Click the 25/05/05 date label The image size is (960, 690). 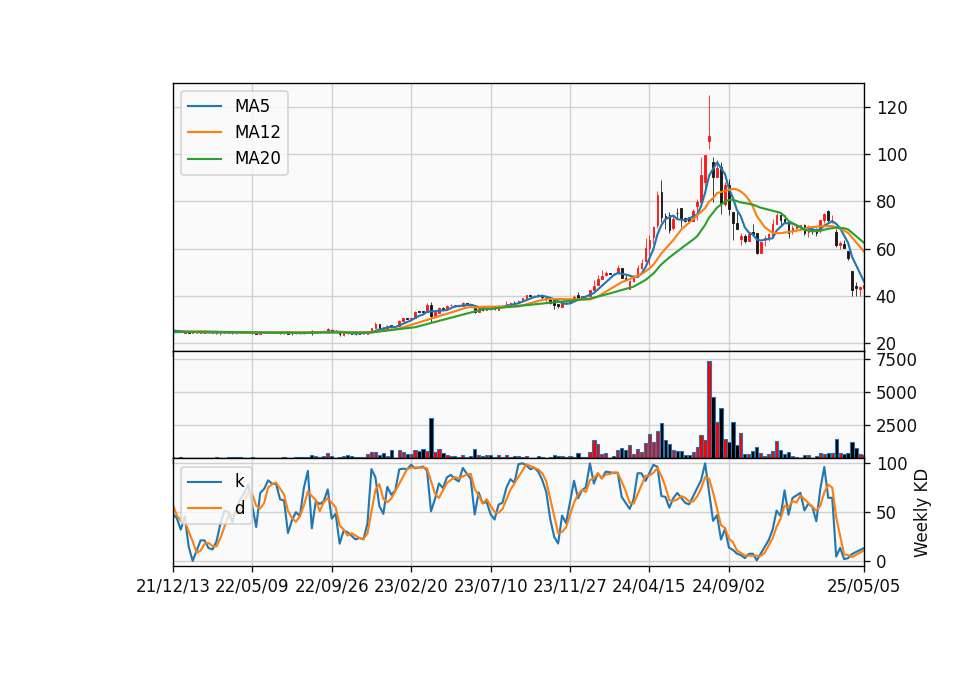[x=864, y=586]
